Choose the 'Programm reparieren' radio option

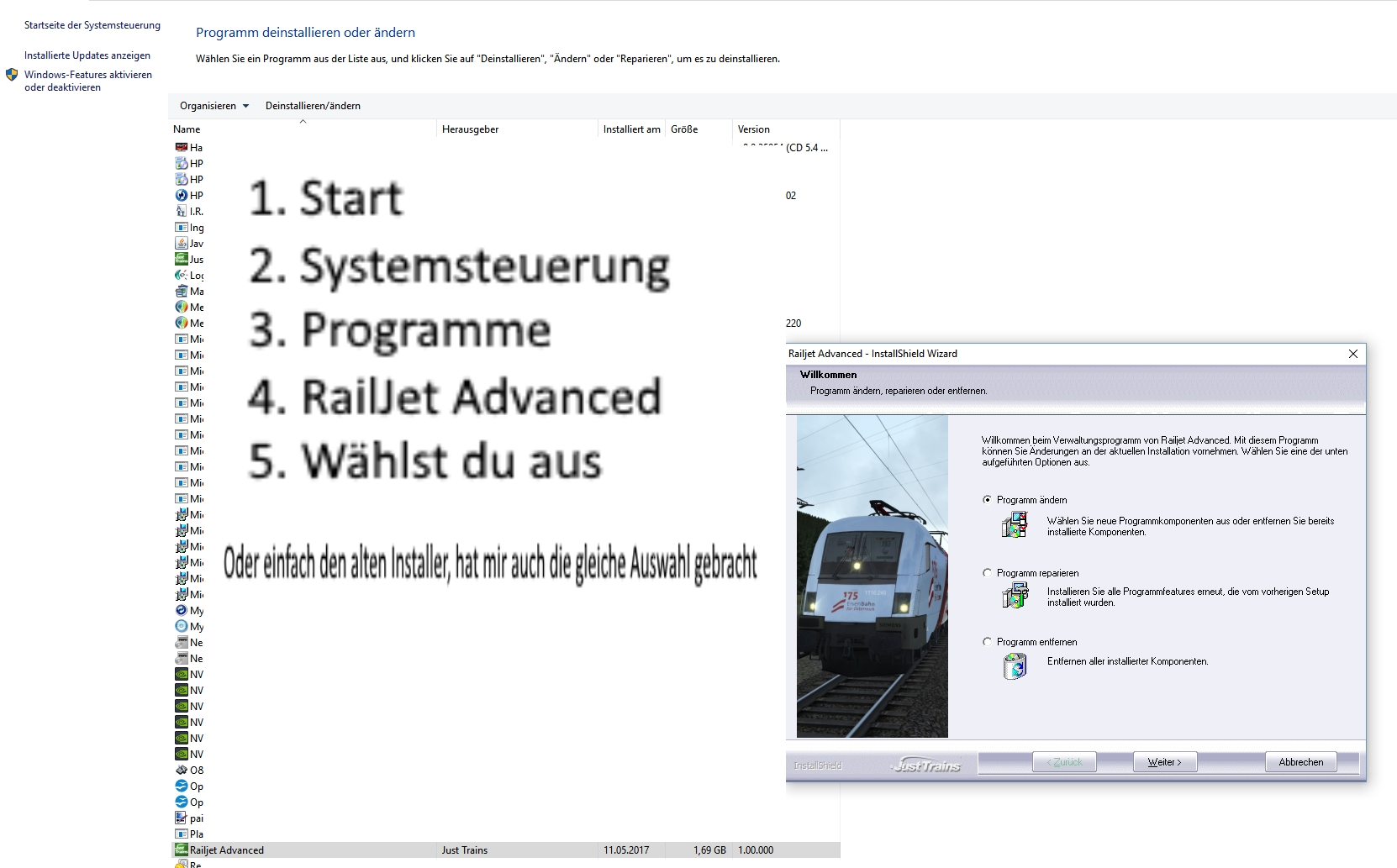tap(987, 573)
